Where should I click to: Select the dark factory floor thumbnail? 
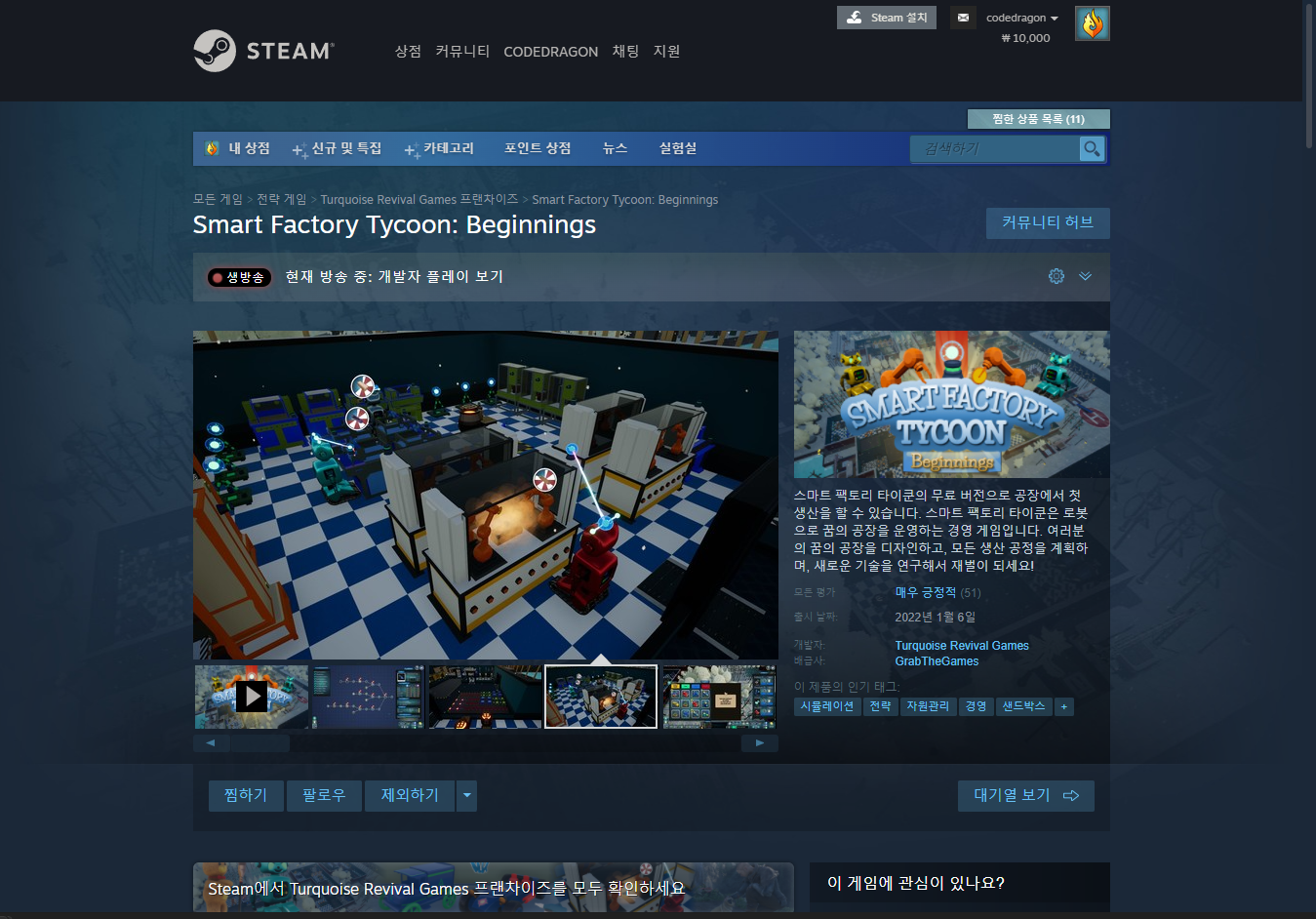(485, 697)
